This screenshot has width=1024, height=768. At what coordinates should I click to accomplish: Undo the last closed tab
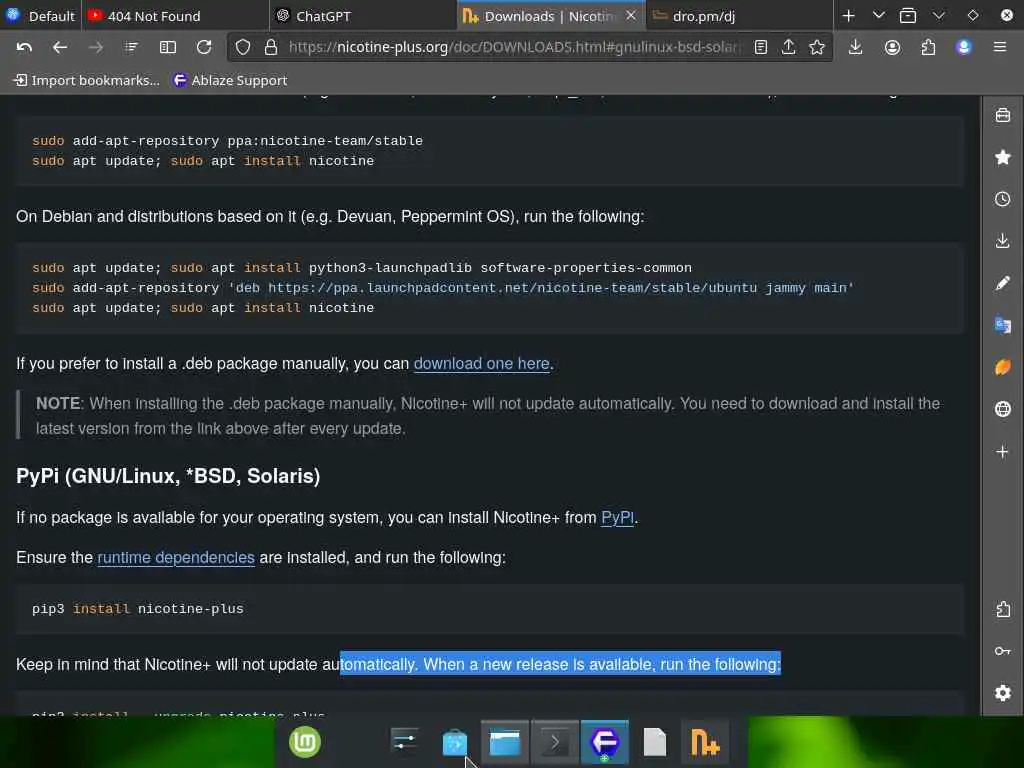pos(24,47)
